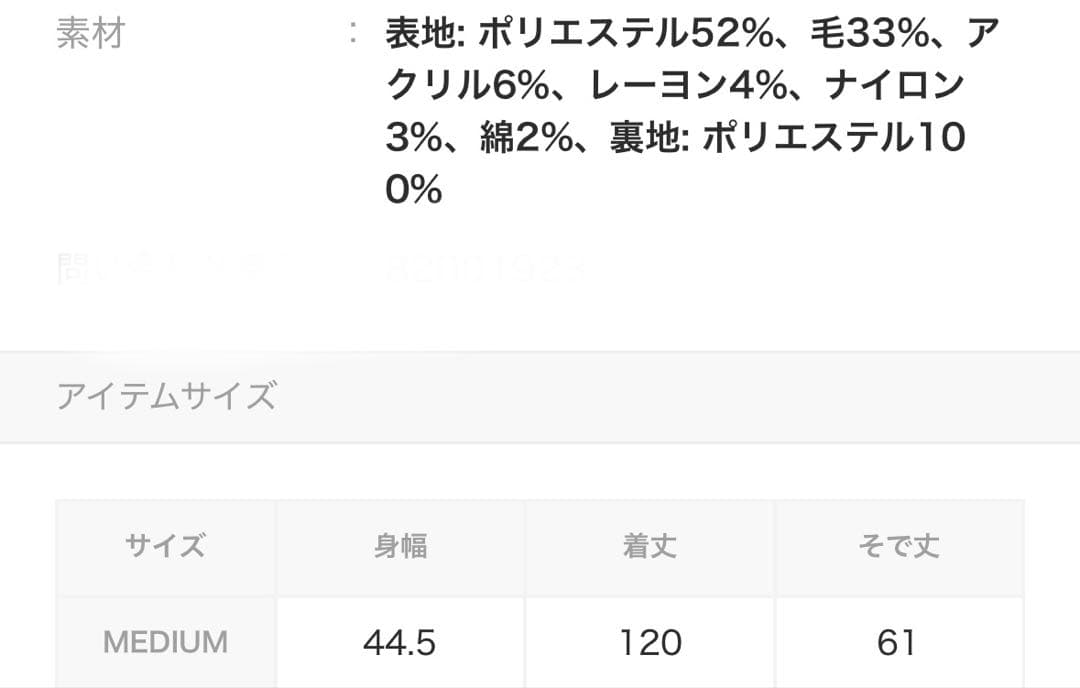Click the ナイロン text

pyautogui.click(x=895, y=85)
